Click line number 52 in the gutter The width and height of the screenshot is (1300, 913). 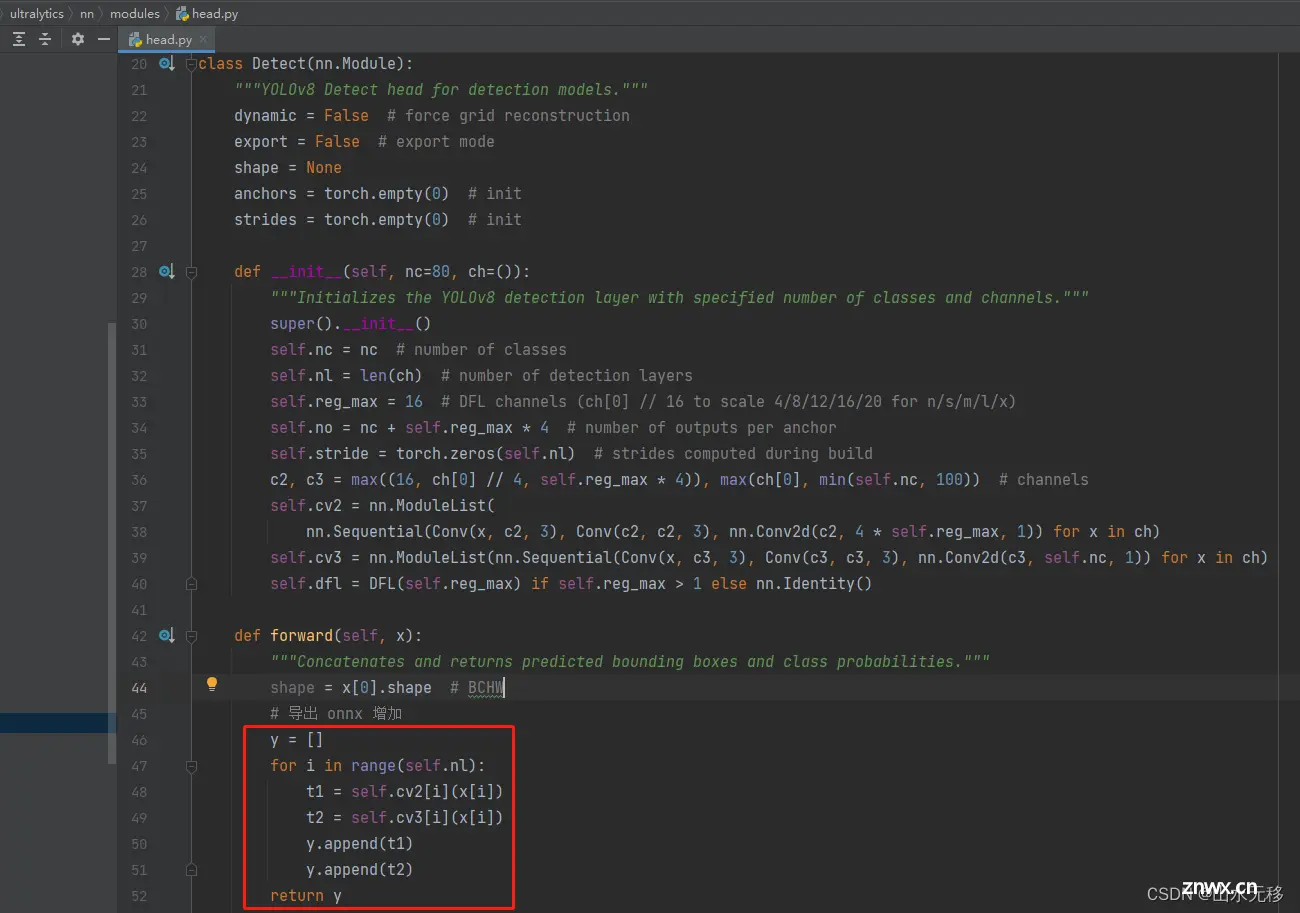(139, 896)
